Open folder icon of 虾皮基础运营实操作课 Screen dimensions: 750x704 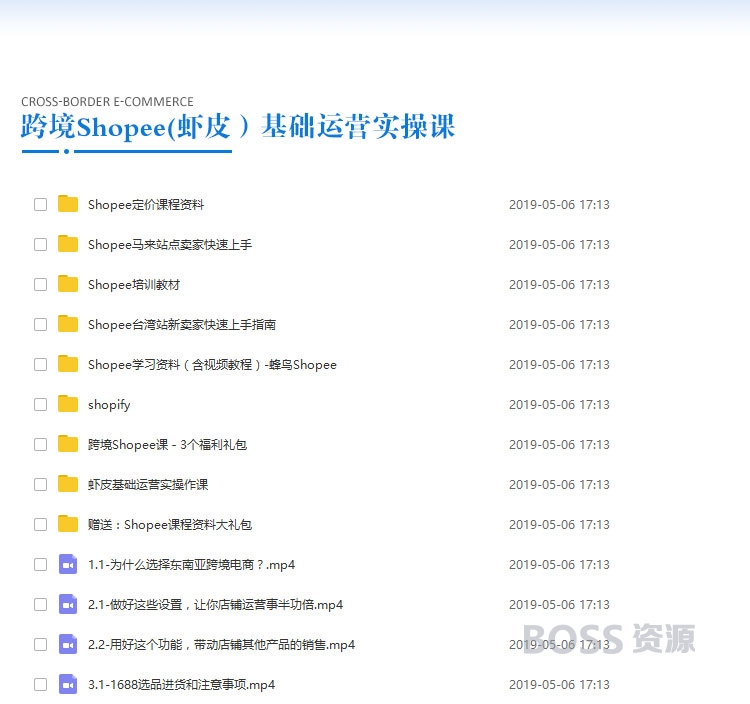68,484
